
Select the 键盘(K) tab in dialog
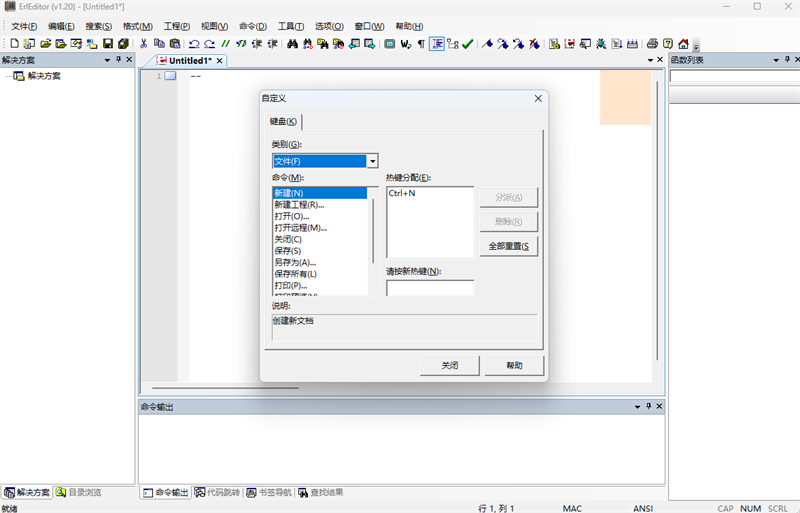[x=283, y=121]
